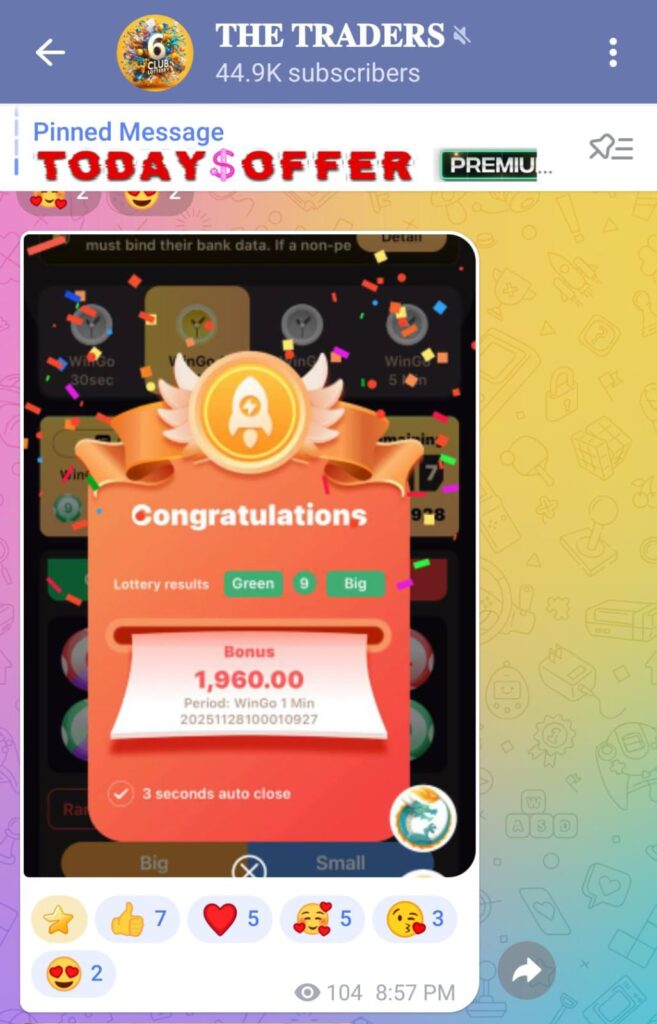Tap the back arrow in the header
This screenshot has width=657, height=1024.
[x=50, y=52]
